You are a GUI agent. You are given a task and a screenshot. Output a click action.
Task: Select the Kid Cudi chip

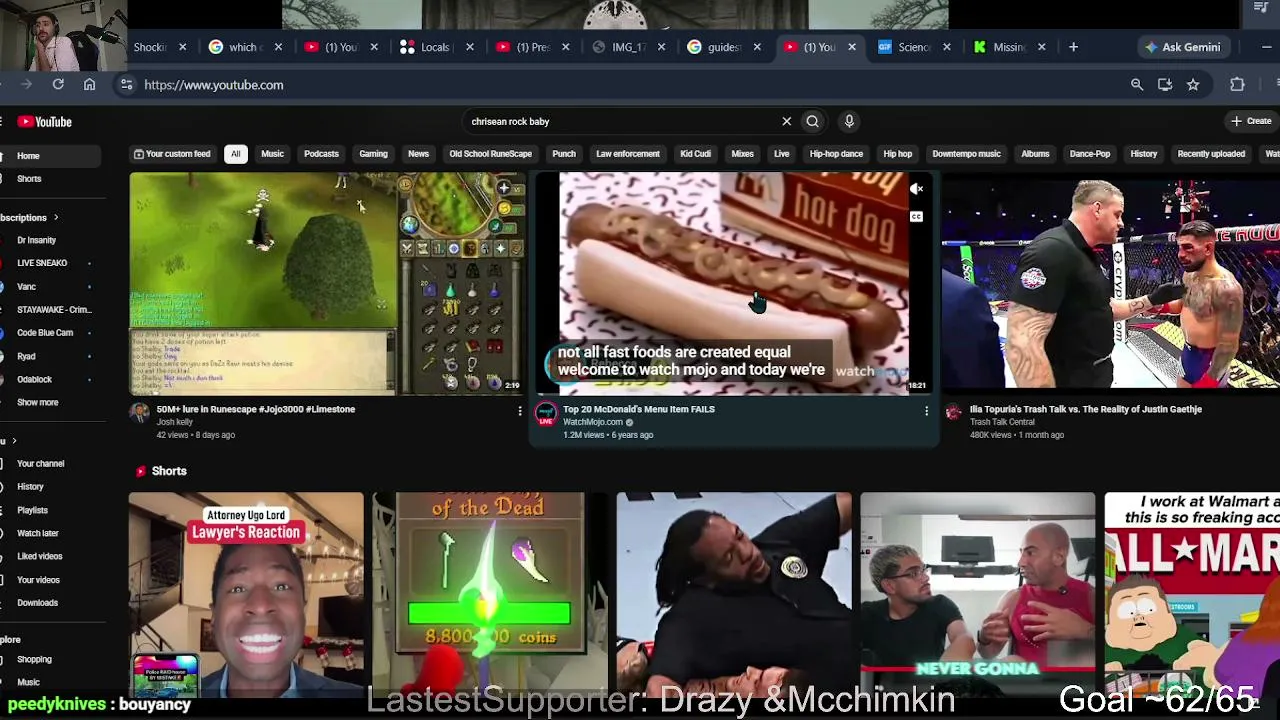[x=695, y=154]
